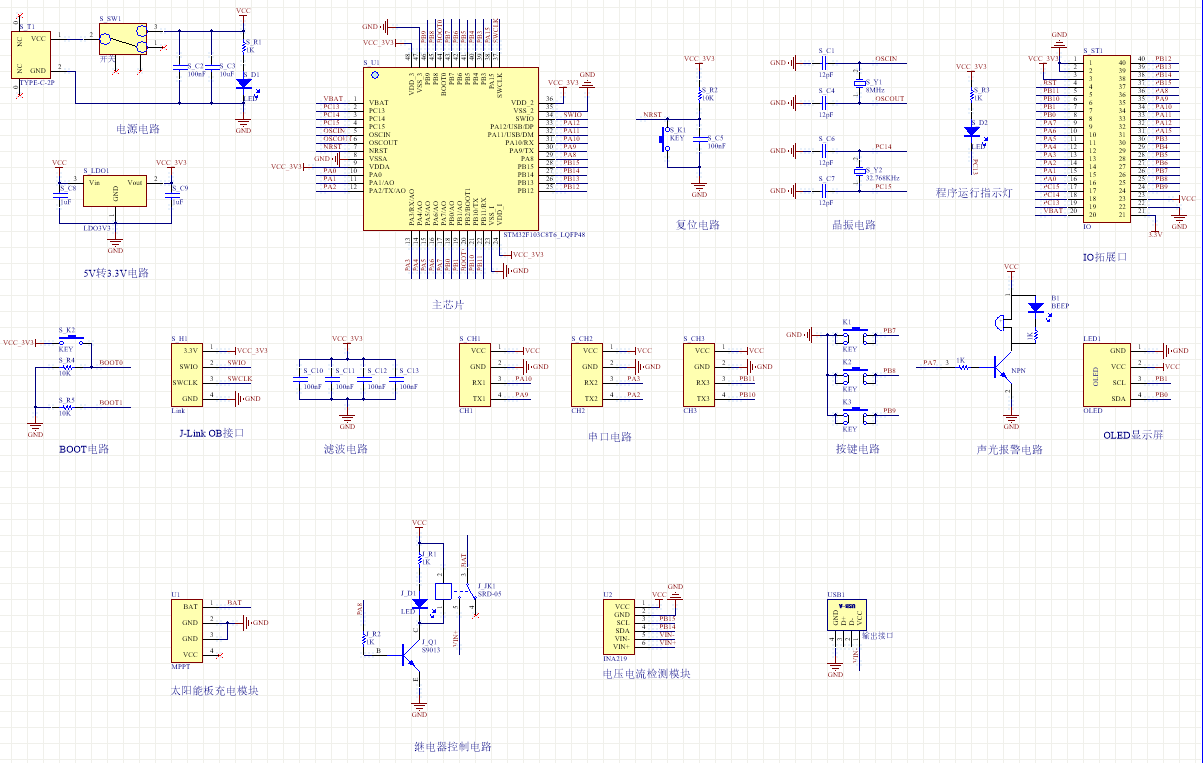Select the S_SW1 power switch symbol
Viewport: 1203px width, 763px height.
pyautogui.click(x=124, y=40)
